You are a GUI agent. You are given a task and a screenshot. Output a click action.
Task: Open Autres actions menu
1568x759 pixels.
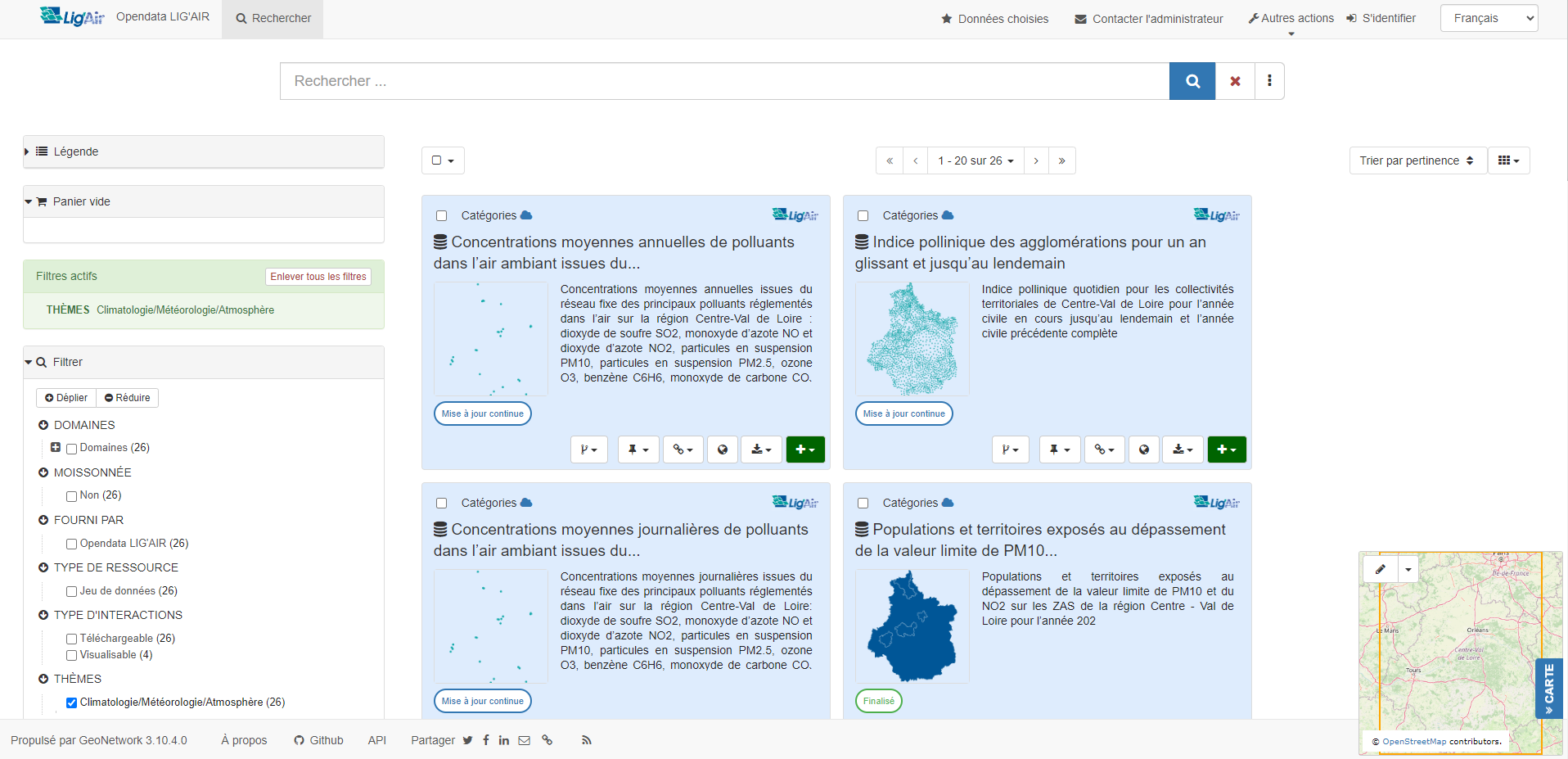pos(1291,19)
